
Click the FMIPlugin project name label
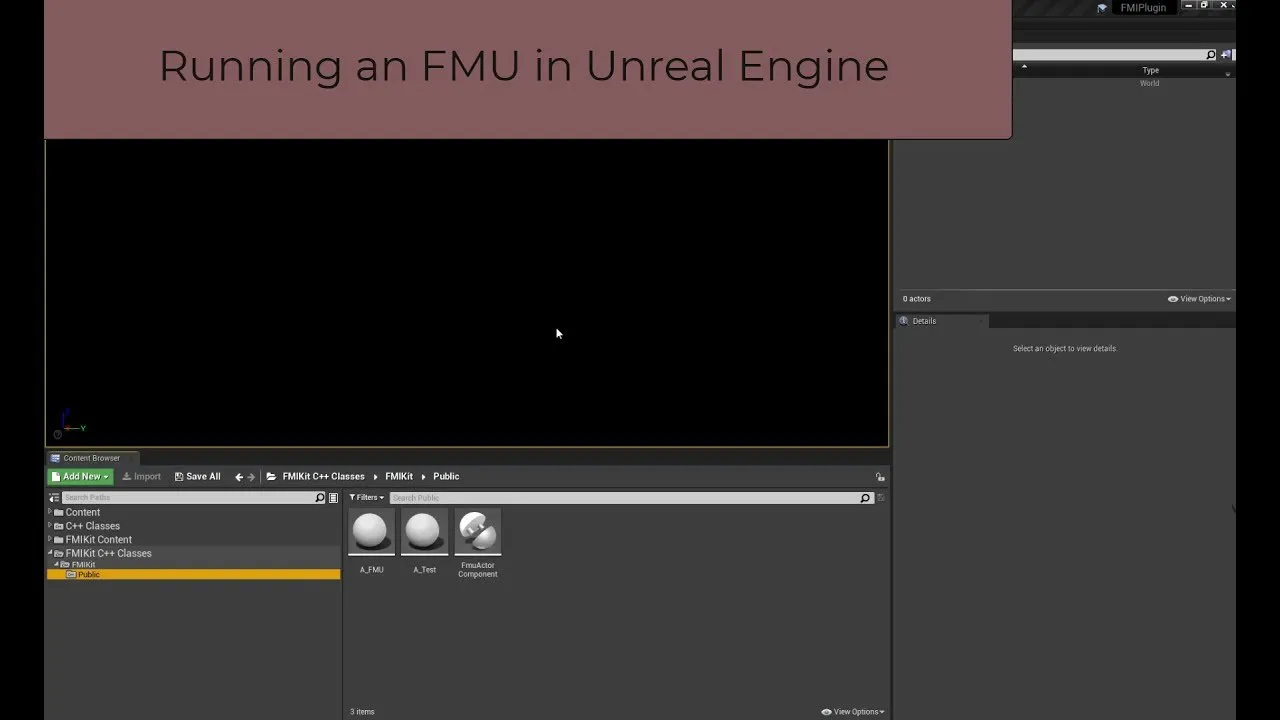[x=1142, y=8]
